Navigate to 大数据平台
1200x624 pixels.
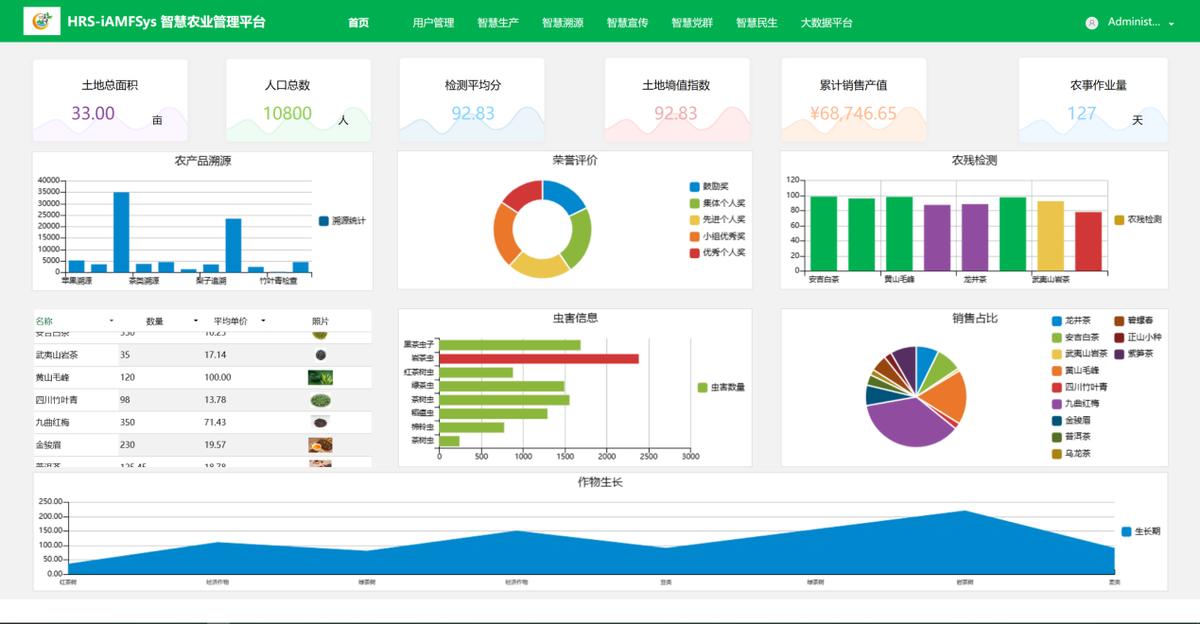824,21
